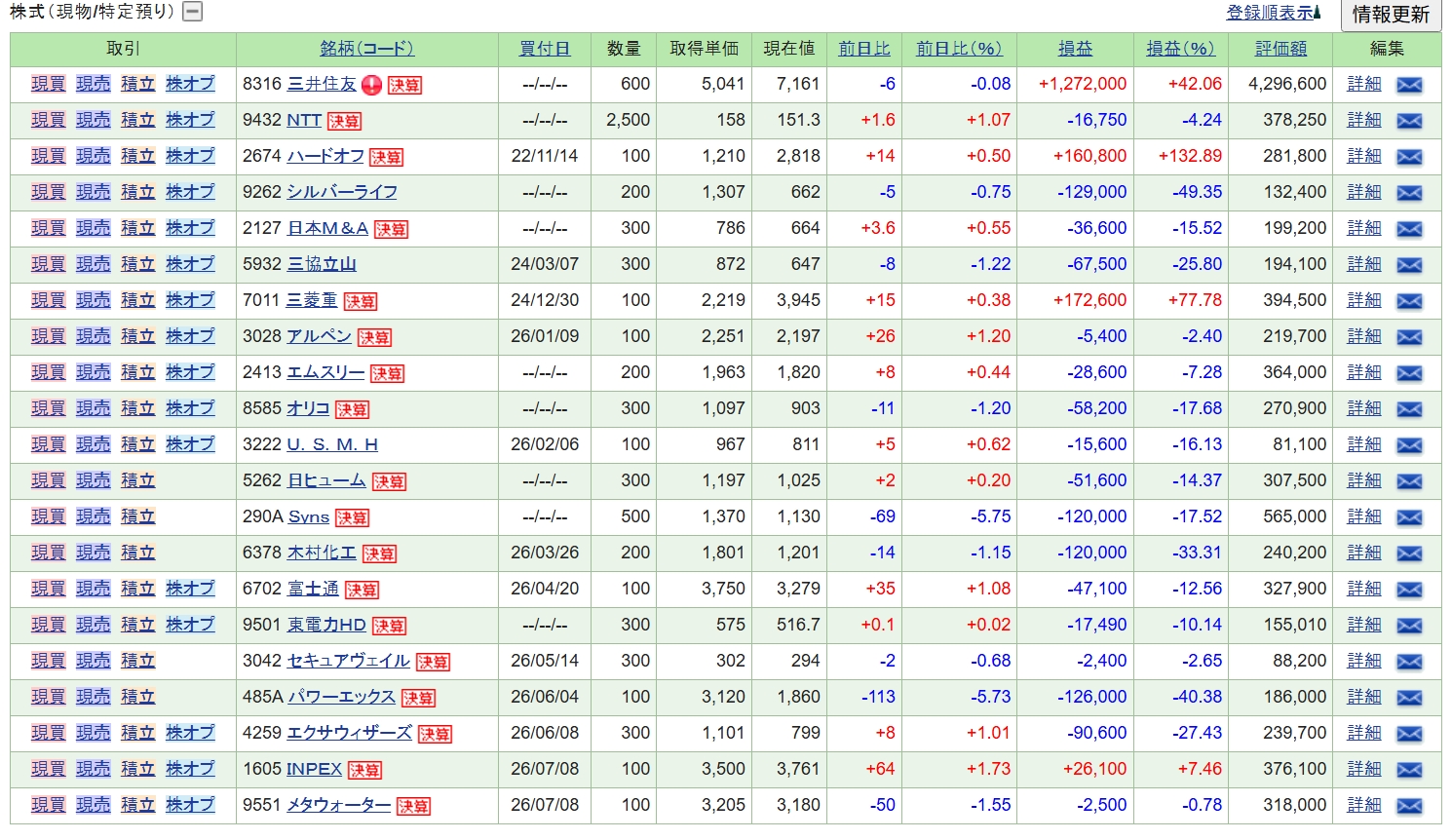
Task: Click the 情報更新 button
Action: click(1391, 15)
